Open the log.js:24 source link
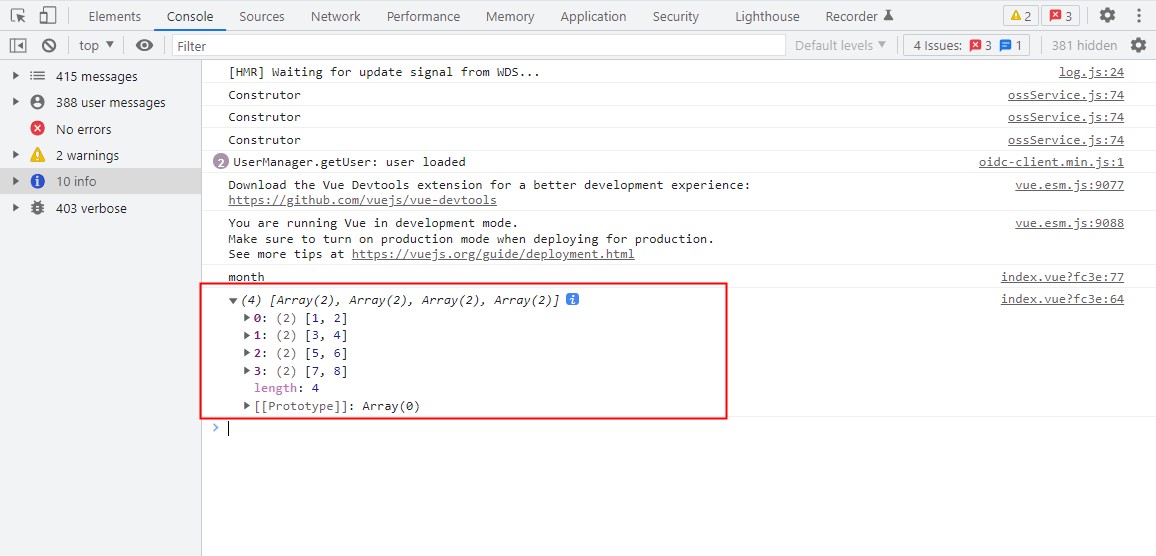 (x=1091, y=72)
